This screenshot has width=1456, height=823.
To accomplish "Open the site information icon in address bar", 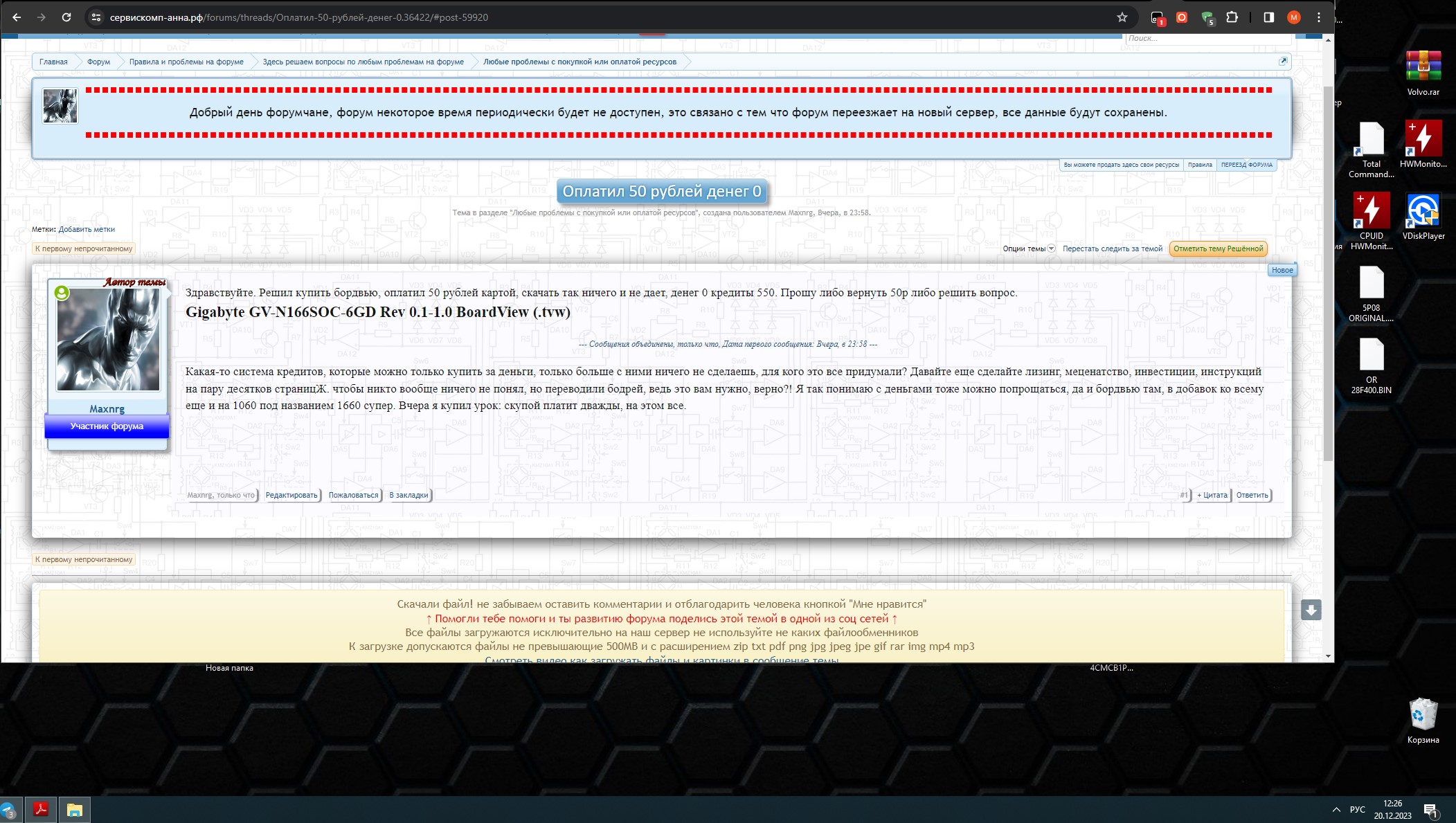I will pyautogui.click(x=96, y=17).
